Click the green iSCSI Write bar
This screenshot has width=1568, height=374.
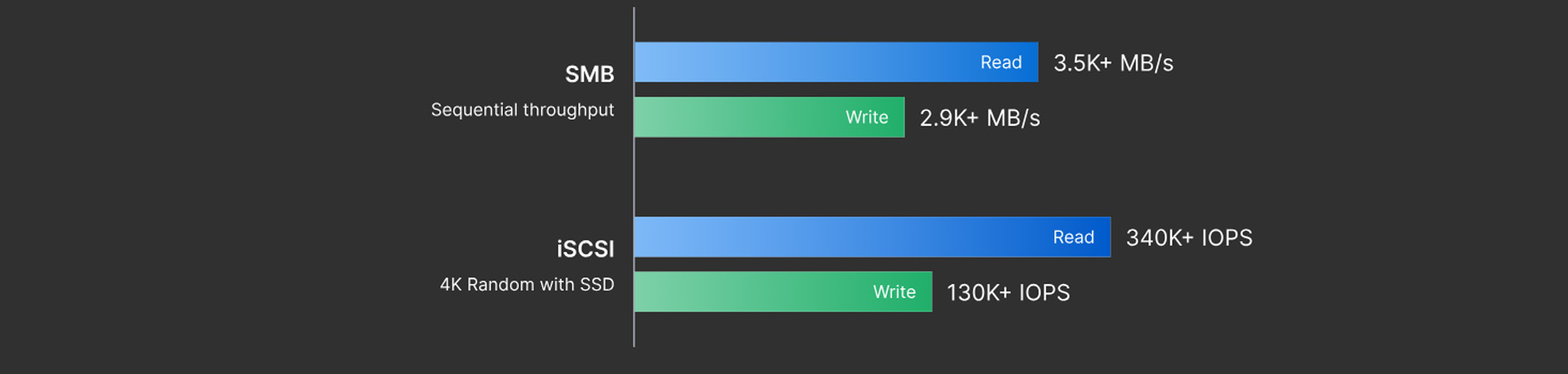(751, 292)
